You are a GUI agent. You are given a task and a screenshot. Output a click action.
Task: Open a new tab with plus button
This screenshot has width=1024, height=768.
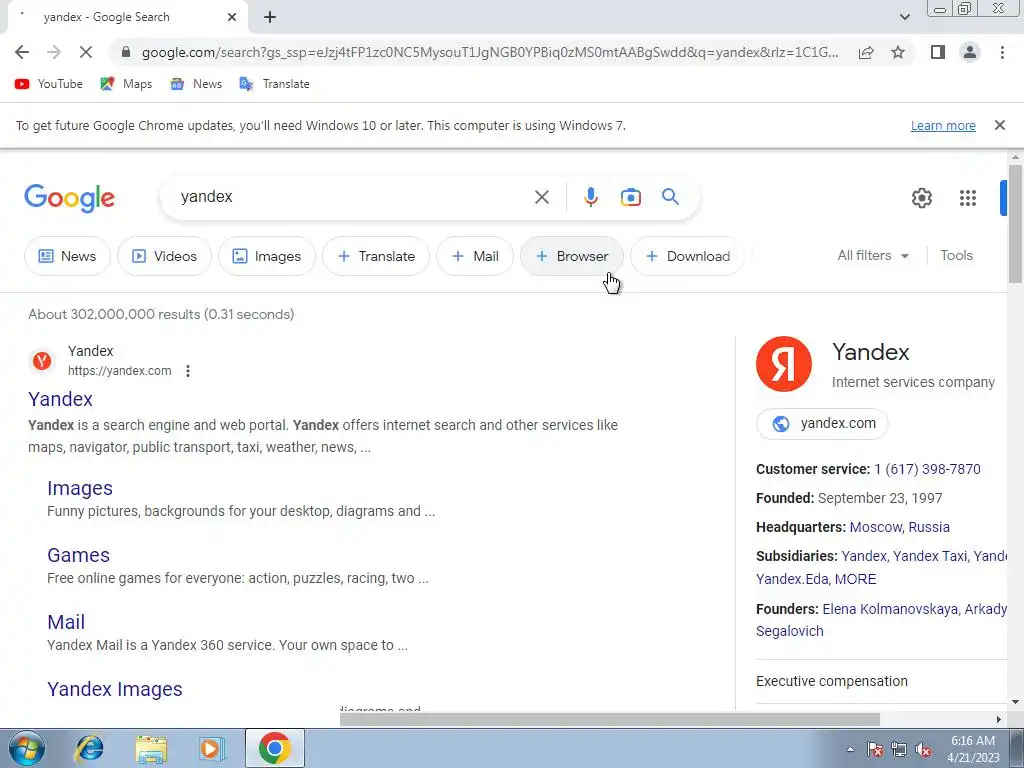pos(270,17)
